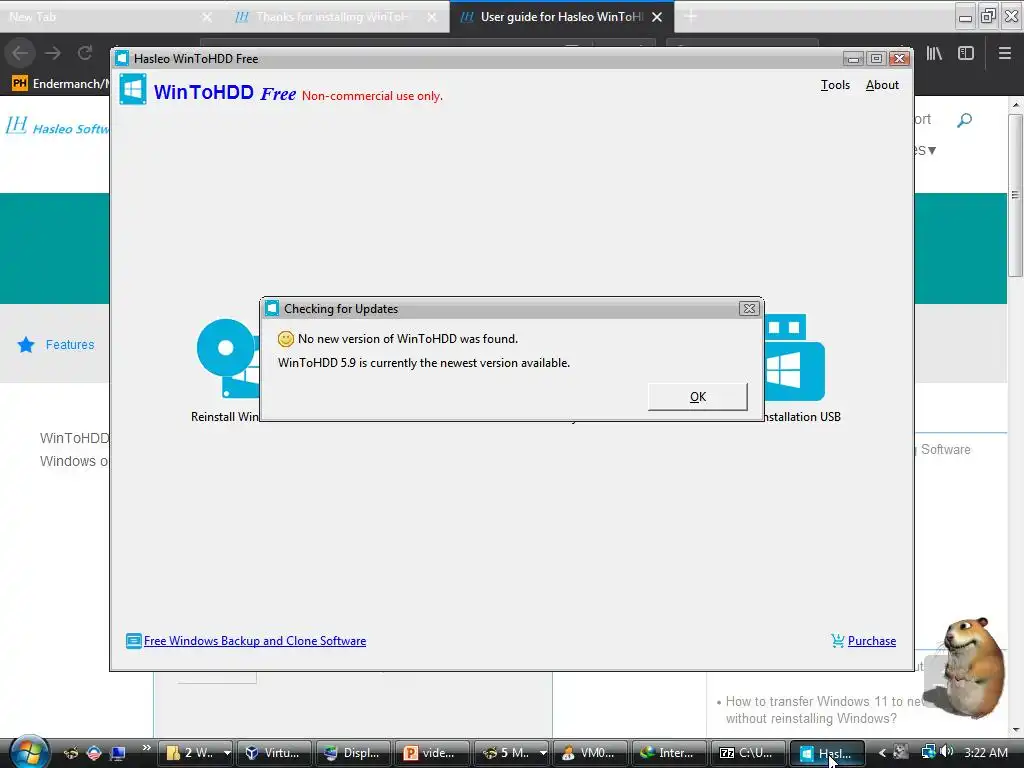Open the browser library icon
The image size is (1024, 768).
pos(934,54)
